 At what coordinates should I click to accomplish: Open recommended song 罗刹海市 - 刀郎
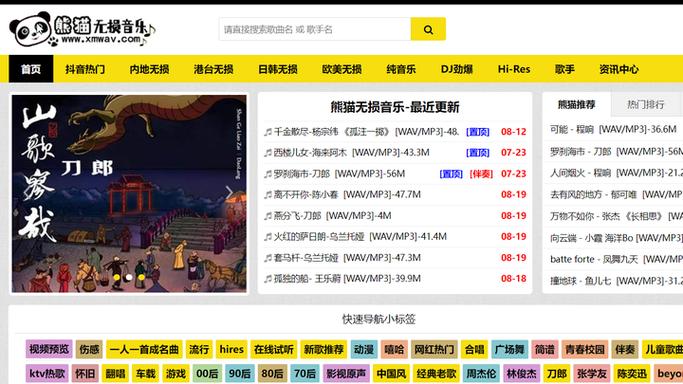pyautogui.click(x=616, y=151)
